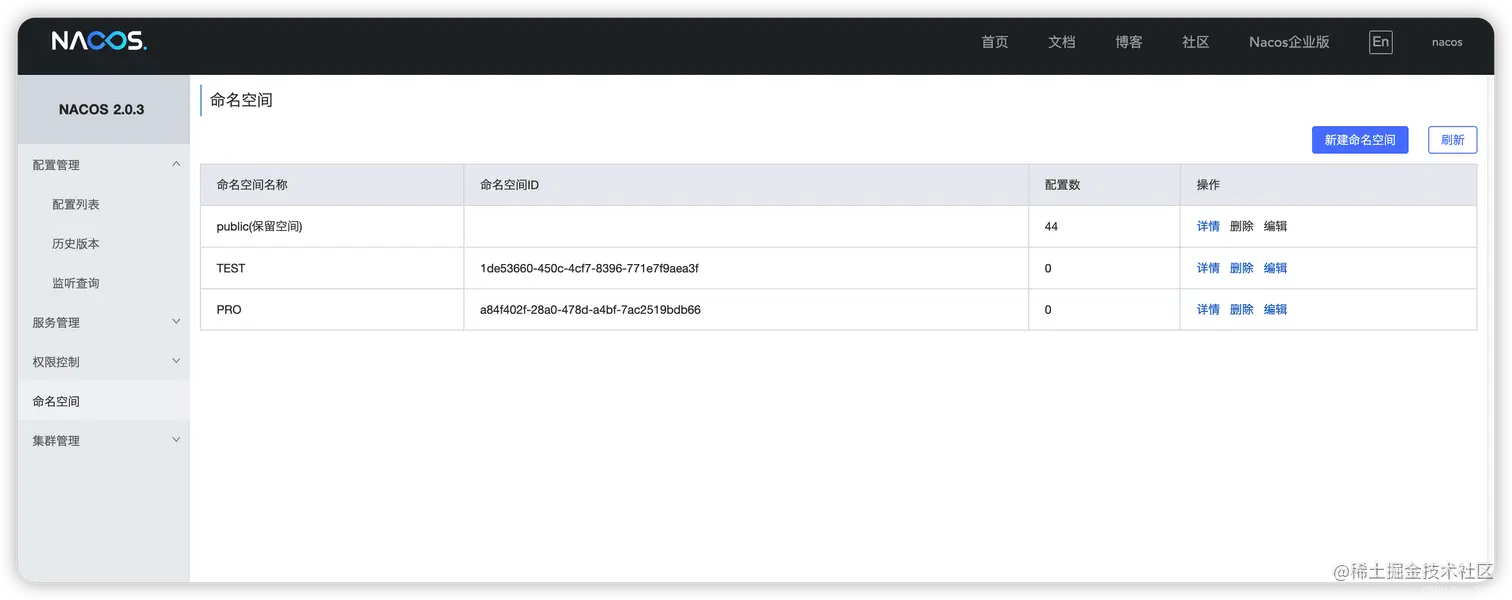This screenshot has height=600, width=1512.
Task: Open 首页 in the top navigation
Action: pos(994,42)
